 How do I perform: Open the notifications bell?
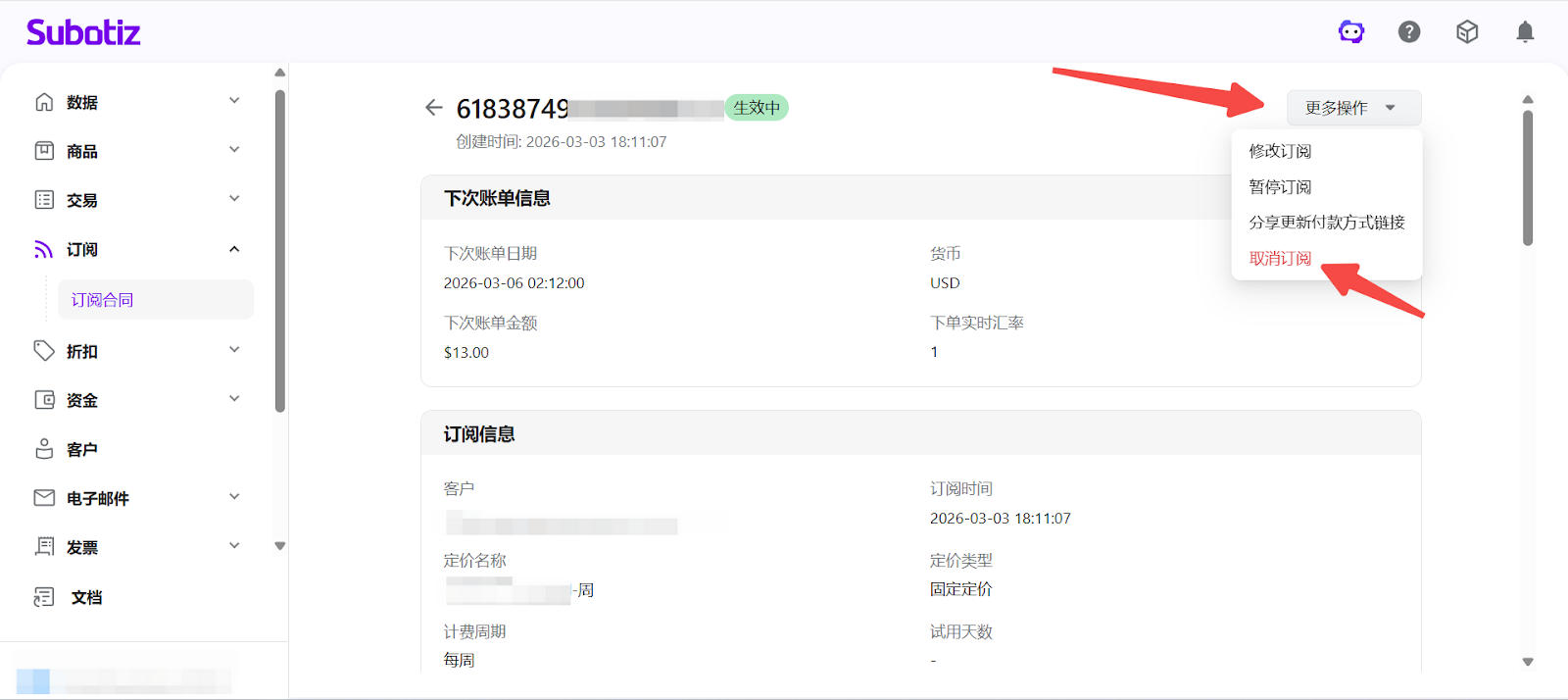tap(1525, 32)
